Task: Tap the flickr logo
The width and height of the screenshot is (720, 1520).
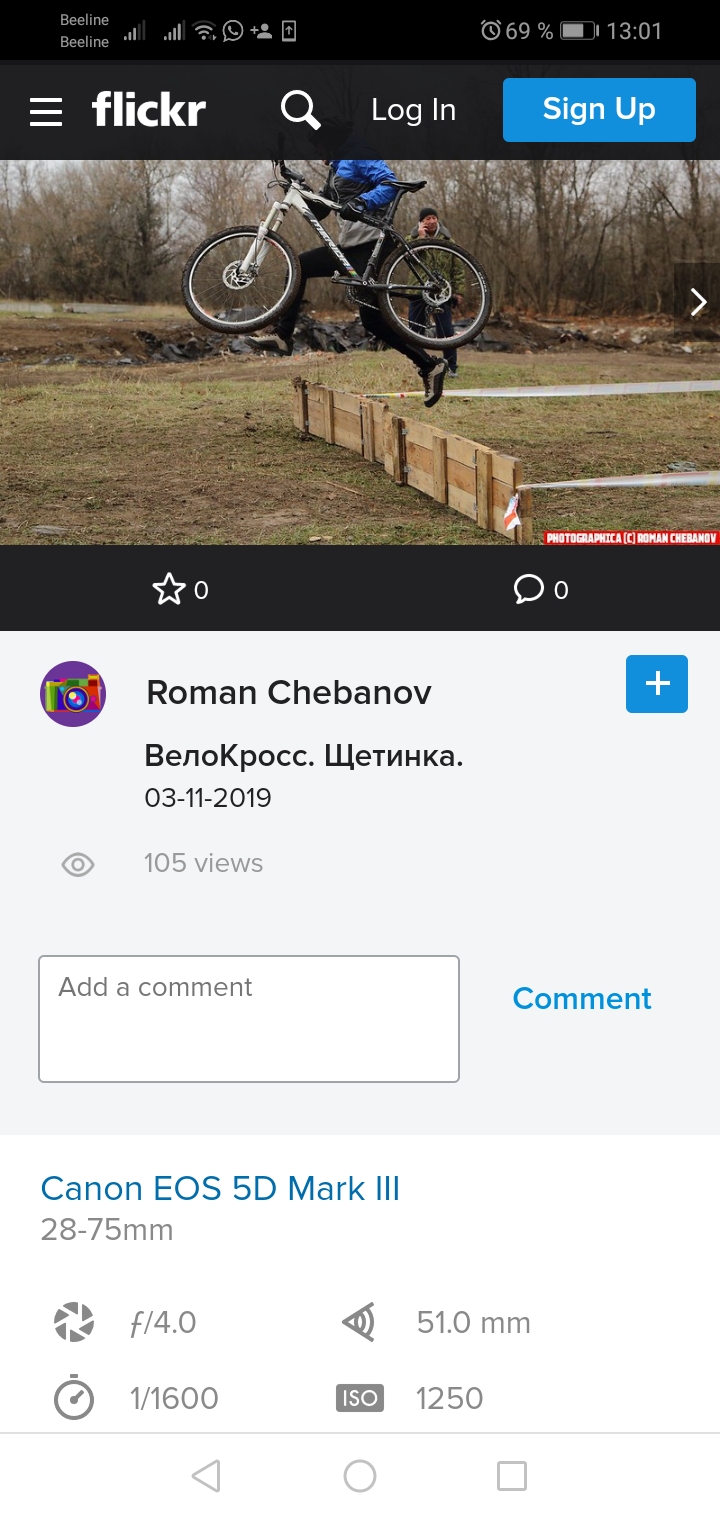Action: (x=149, y=110)
